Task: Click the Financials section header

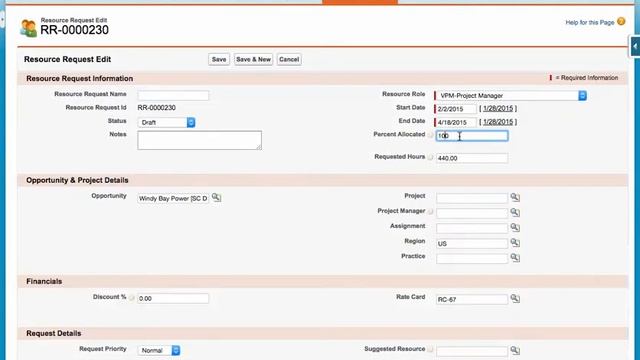Action: pyautogui.click(x=44, y=281)
